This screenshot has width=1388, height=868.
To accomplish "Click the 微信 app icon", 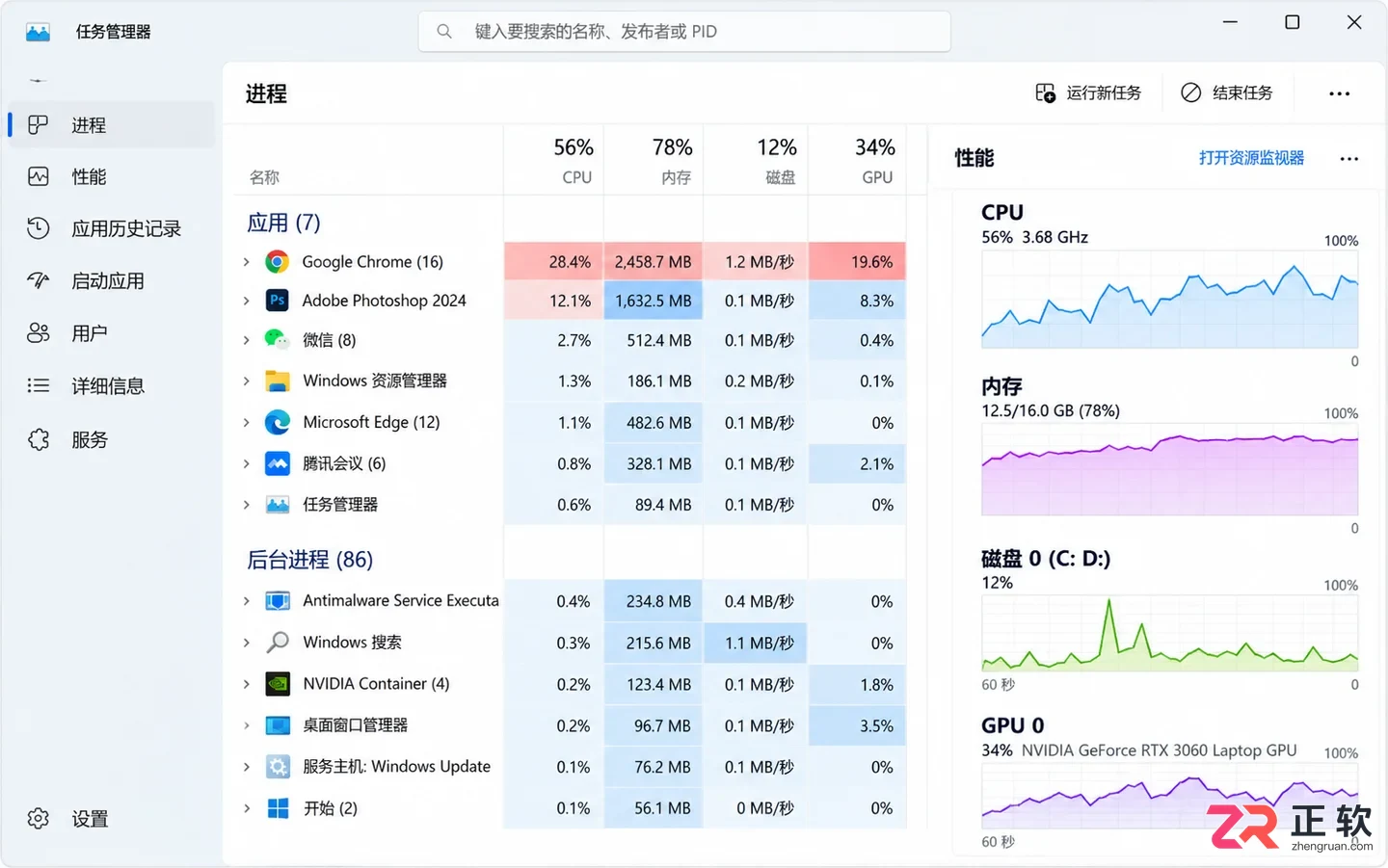I will tap(278, 340).
